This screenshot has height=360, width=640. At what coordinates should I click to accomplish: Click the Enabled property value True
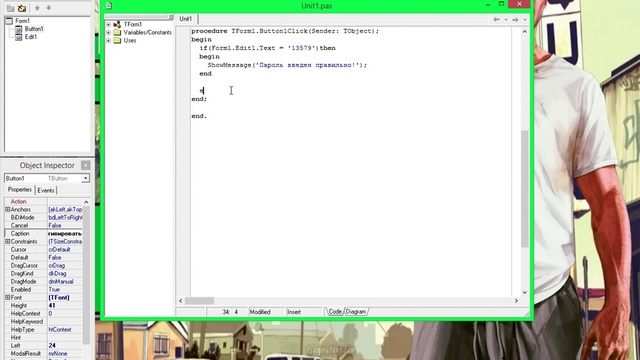coord(54,289)
